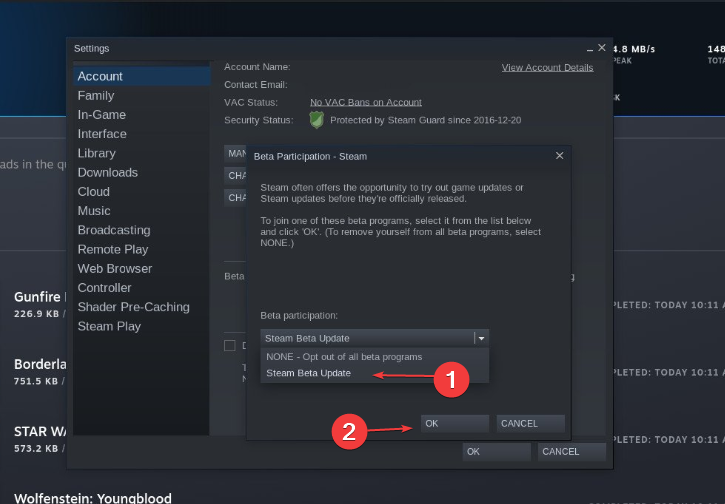
Task: Click the Security Status label text
Action: (x=258, y=120)
